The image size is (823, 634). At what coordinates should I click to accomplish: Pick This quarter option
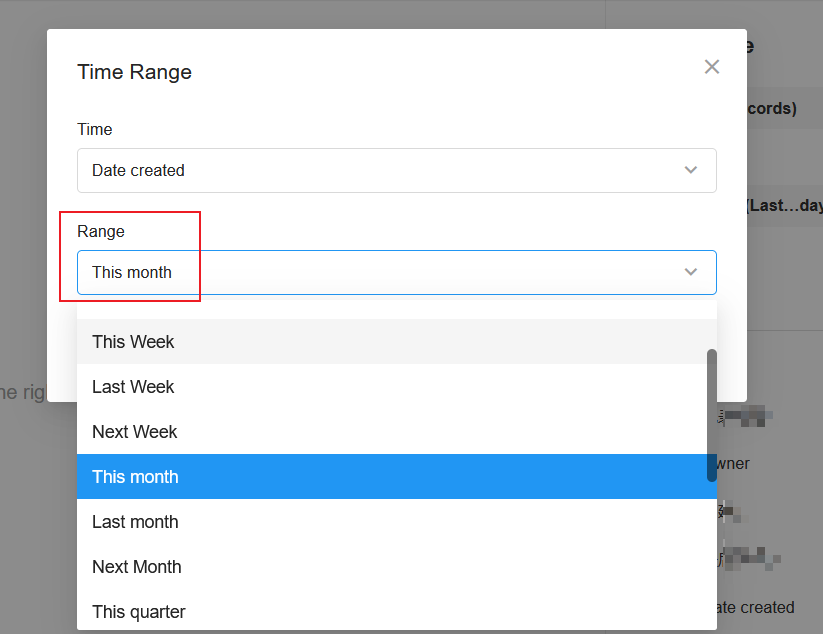point(397,611)
